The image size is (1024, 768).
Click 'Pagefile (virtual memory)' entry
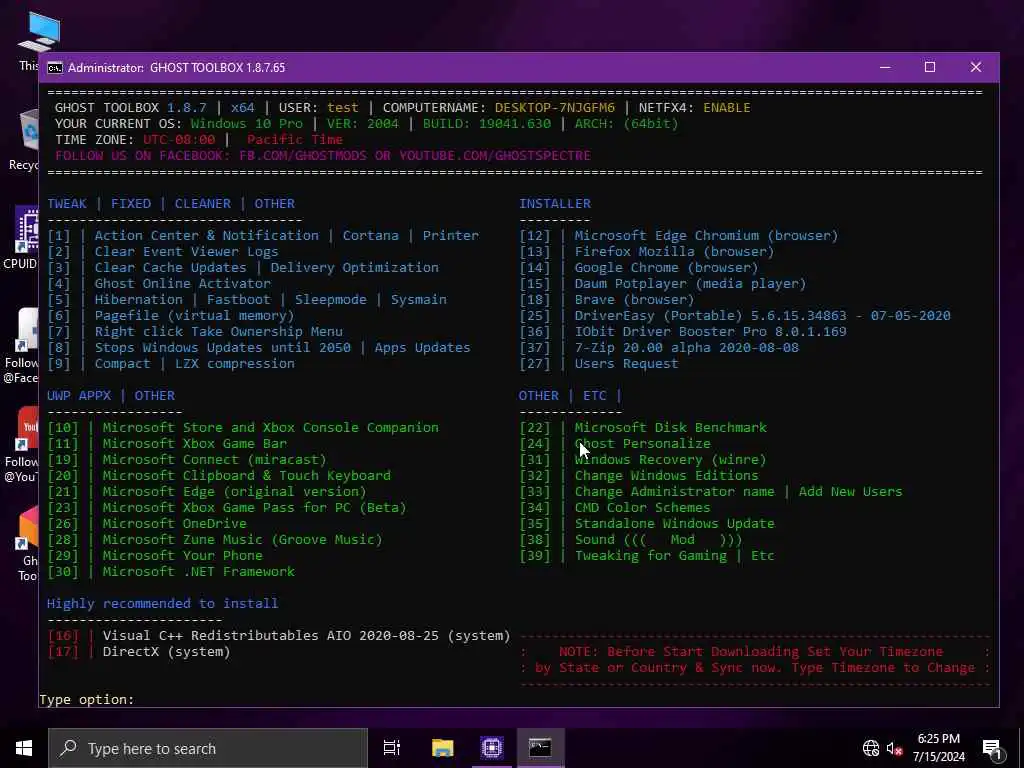195,315
